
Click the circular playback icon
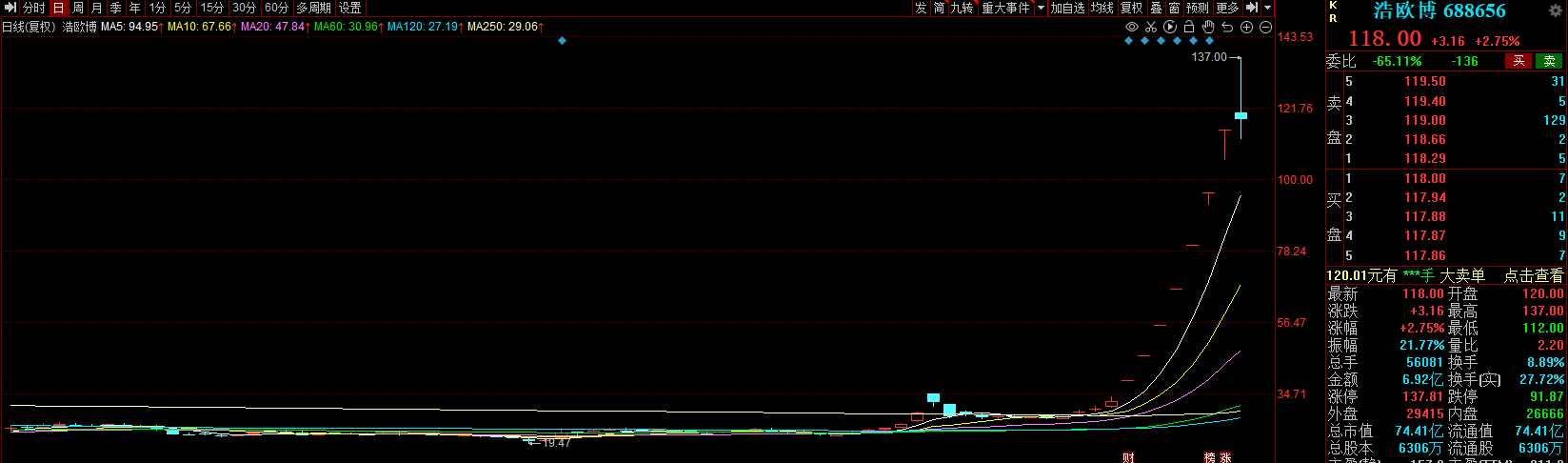1170,27
